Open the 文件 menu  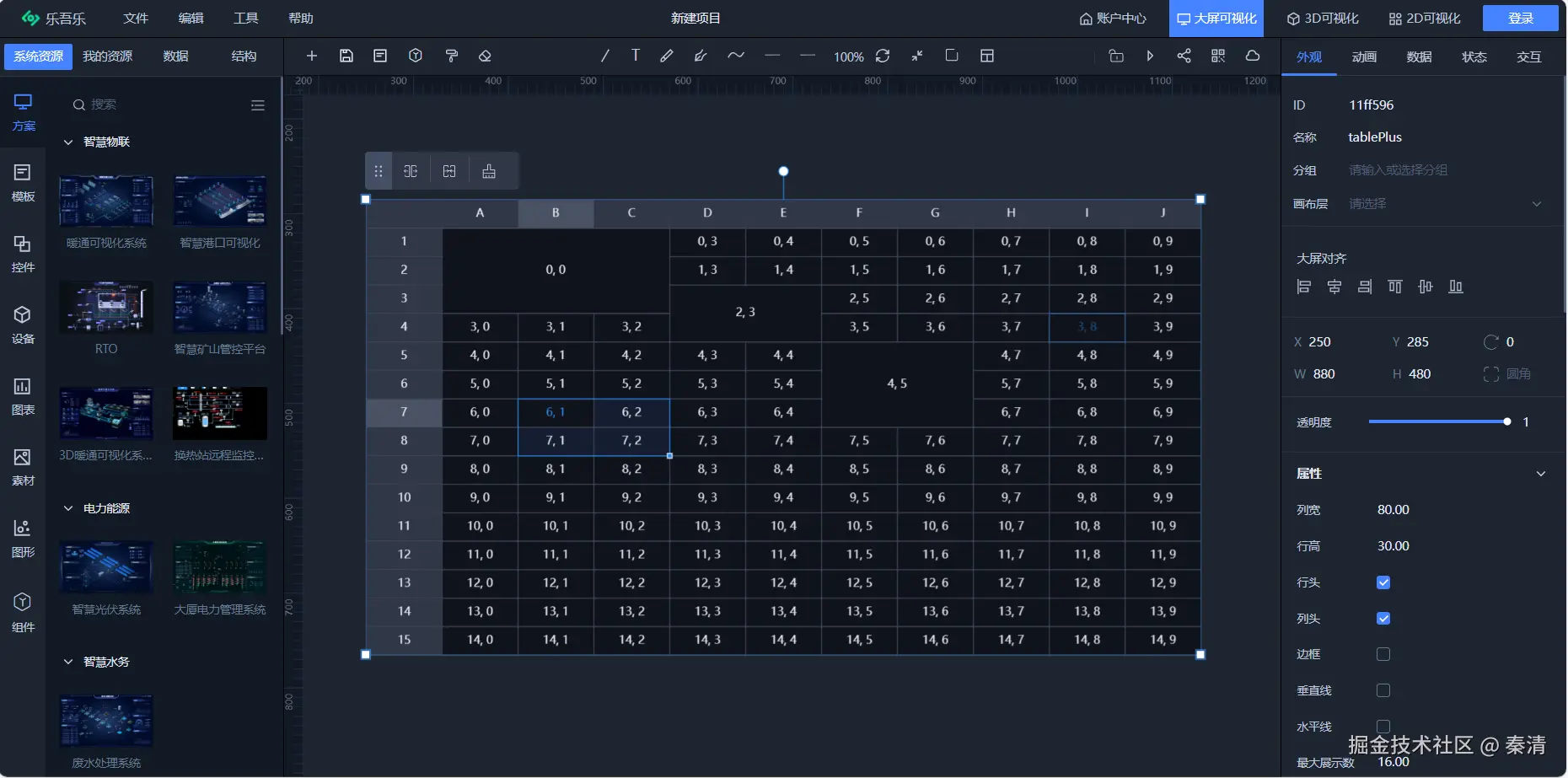tap(135, 19)
